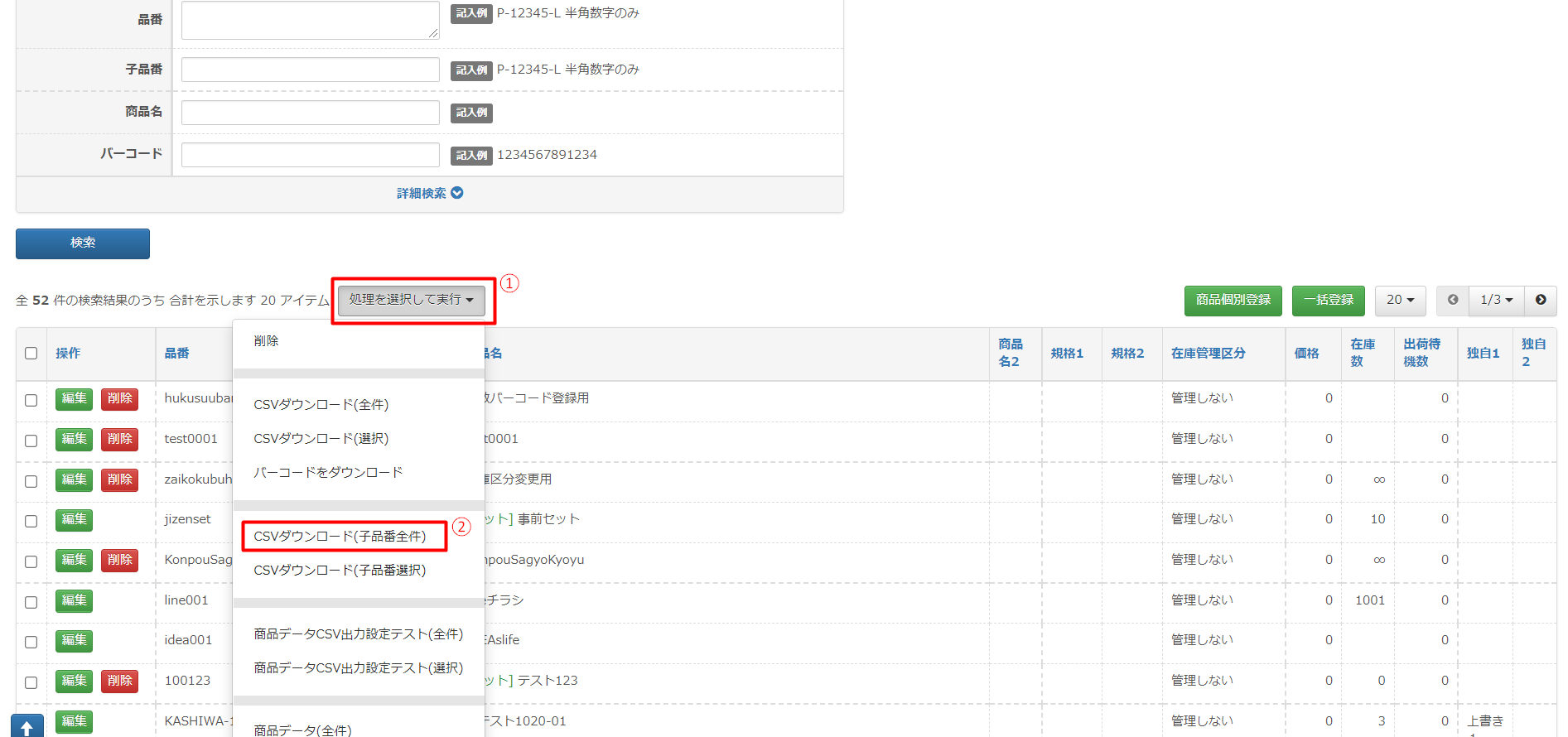Open the 処理を選択して実行 dropdown
Viewport: 1568px width, 737px height.
(x=411, y=300)
